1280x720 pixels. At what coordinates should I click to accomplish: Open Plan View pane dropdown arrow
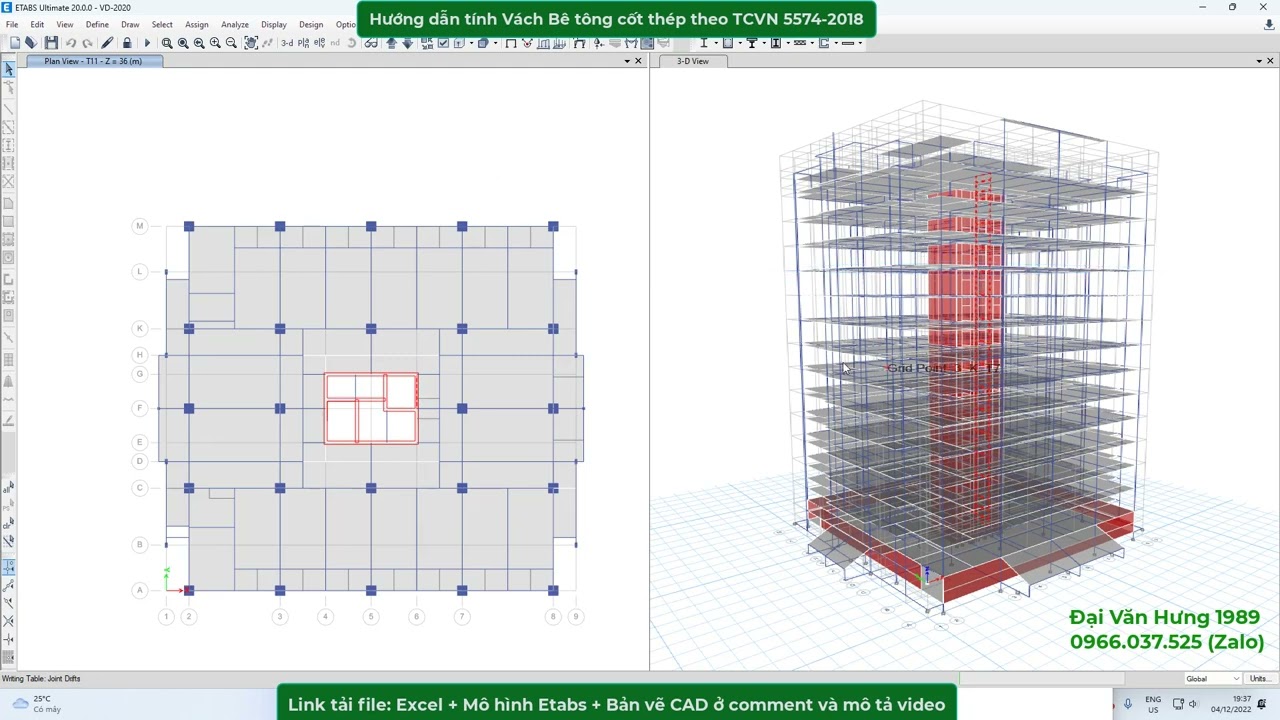[627, 61]
